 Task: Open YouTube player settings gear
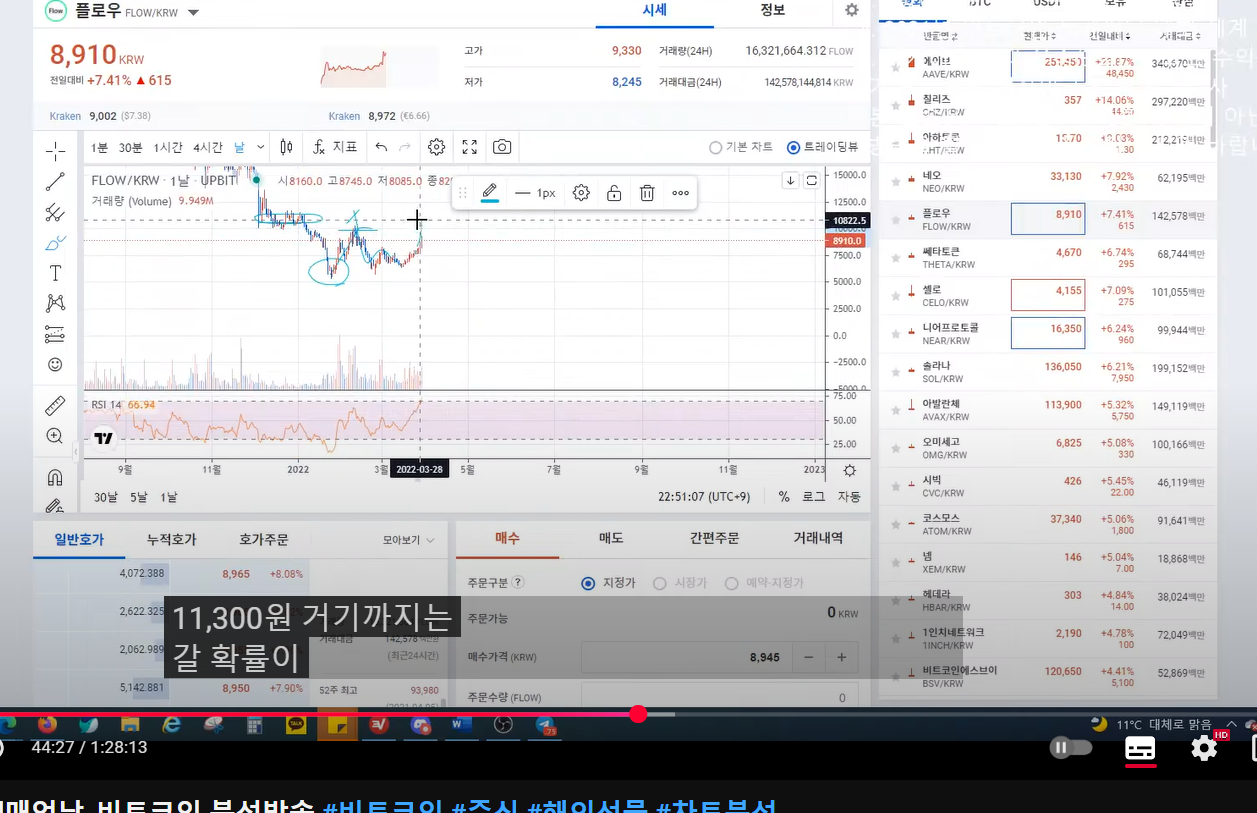coord(1205,748)
